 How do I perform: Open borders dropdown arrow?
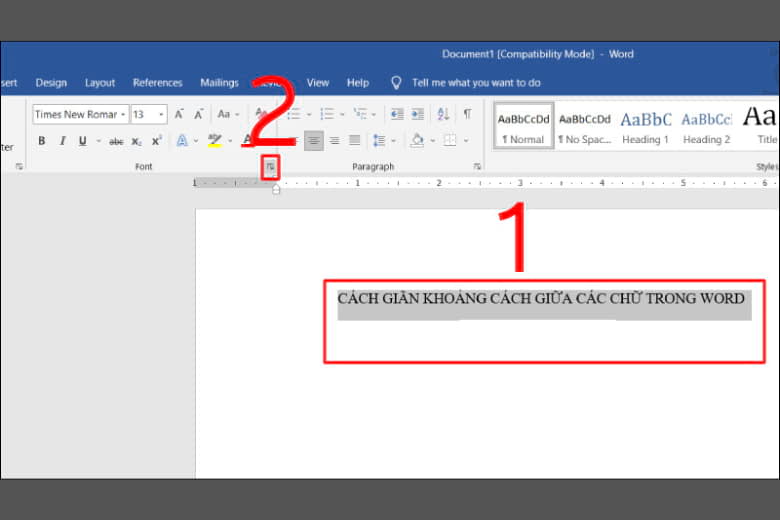466,141
